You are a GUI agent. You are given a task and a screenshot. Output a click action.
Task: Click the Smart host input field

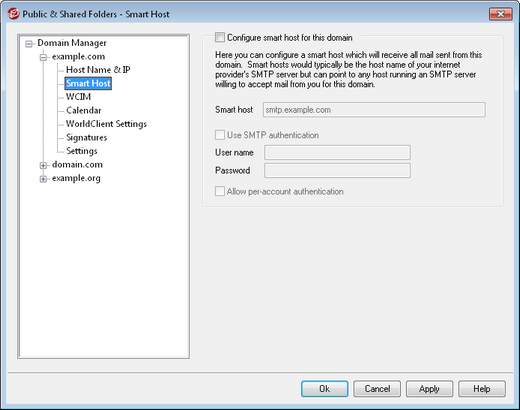click(374, 110)
